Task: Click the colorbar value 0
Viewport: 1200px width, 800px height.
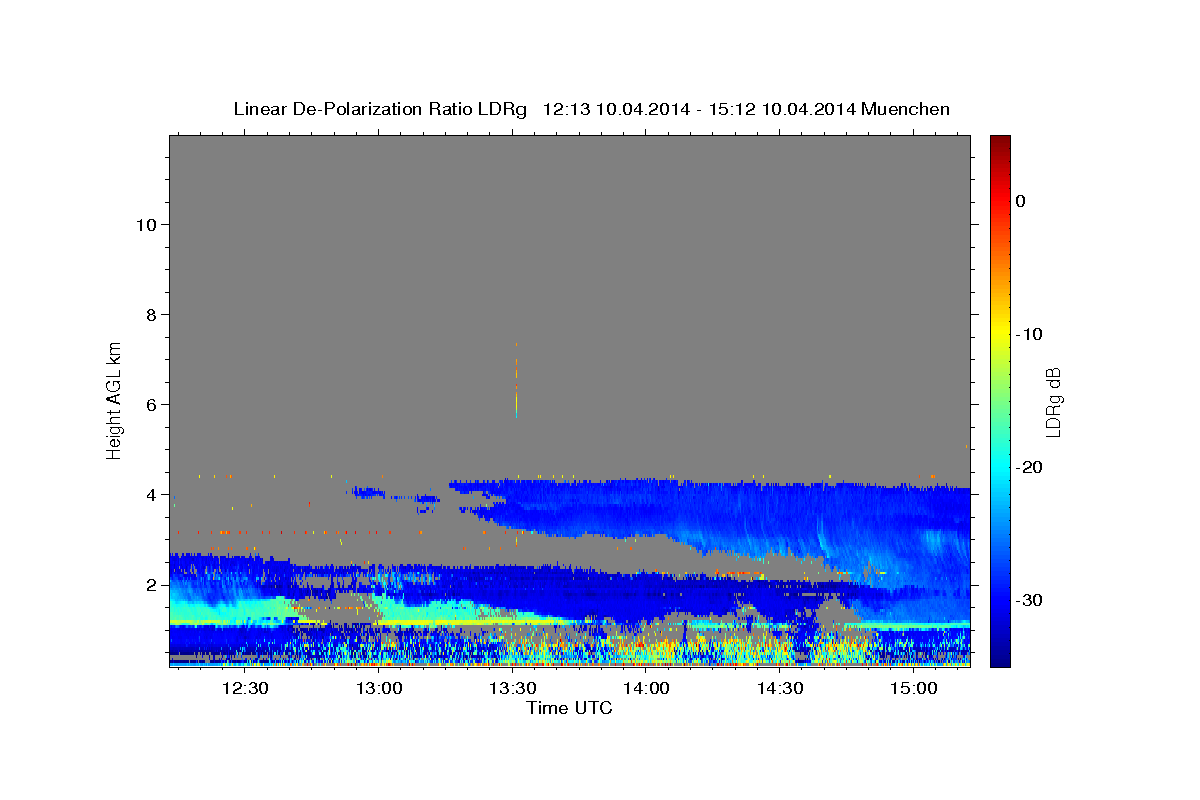Action: pos(1021,201)
